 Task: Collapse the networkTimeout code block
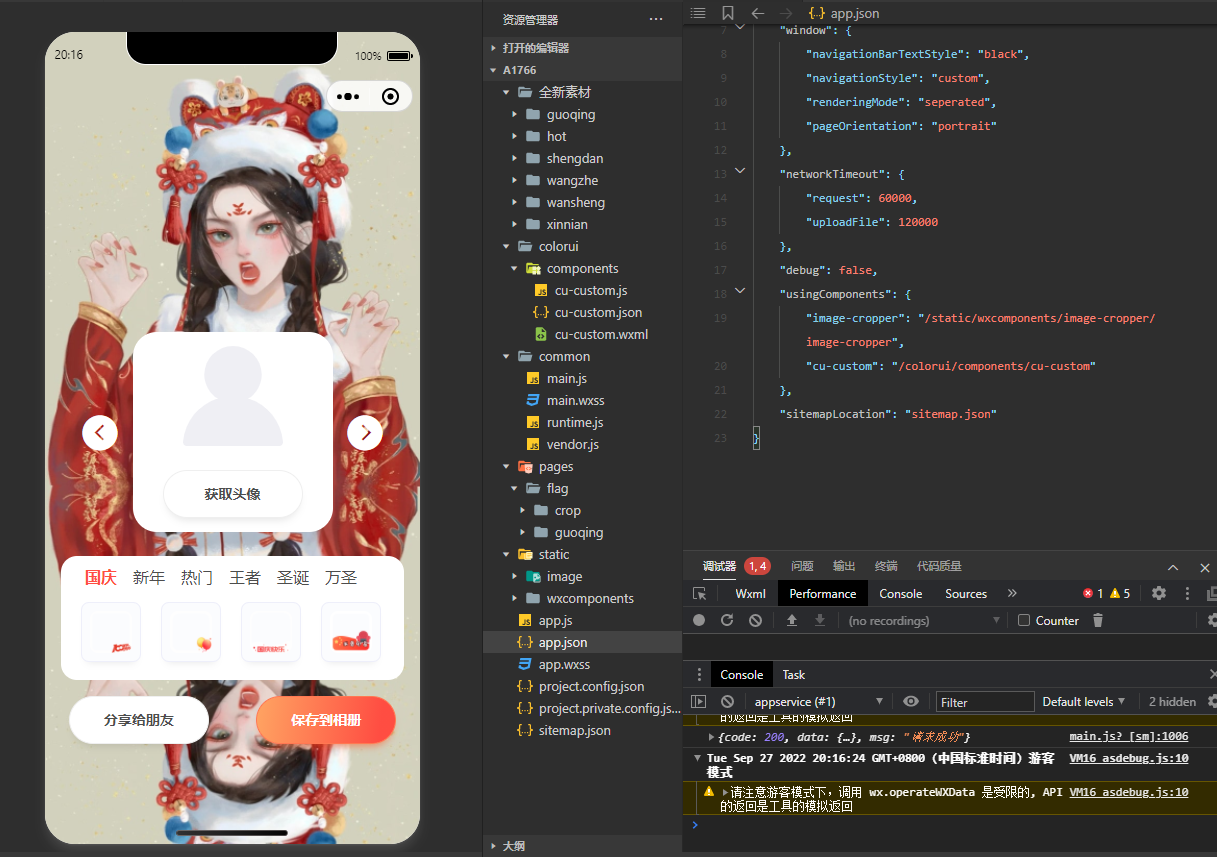(740, 172)
